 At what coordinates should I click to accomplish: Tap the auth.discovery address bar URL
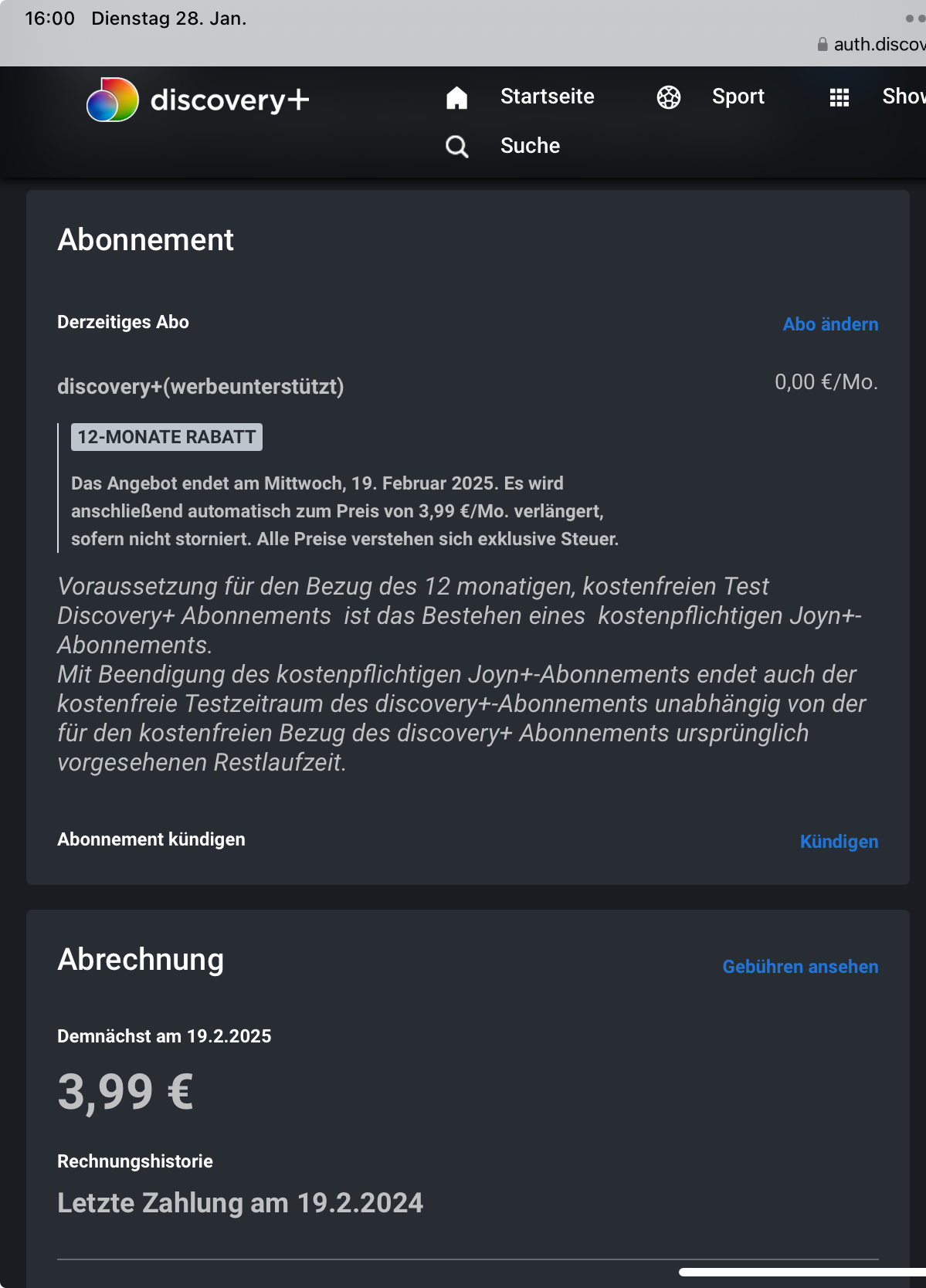pyautogui.click(x=879, y=45)
